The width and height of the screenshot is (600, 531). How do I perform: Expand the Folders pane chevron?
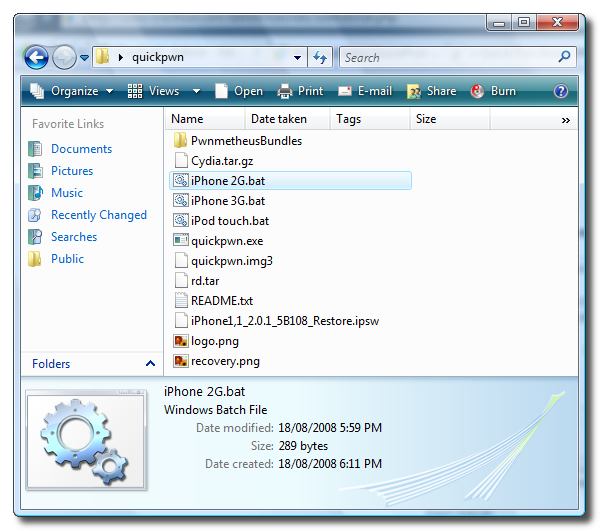[x=150, y=364]
